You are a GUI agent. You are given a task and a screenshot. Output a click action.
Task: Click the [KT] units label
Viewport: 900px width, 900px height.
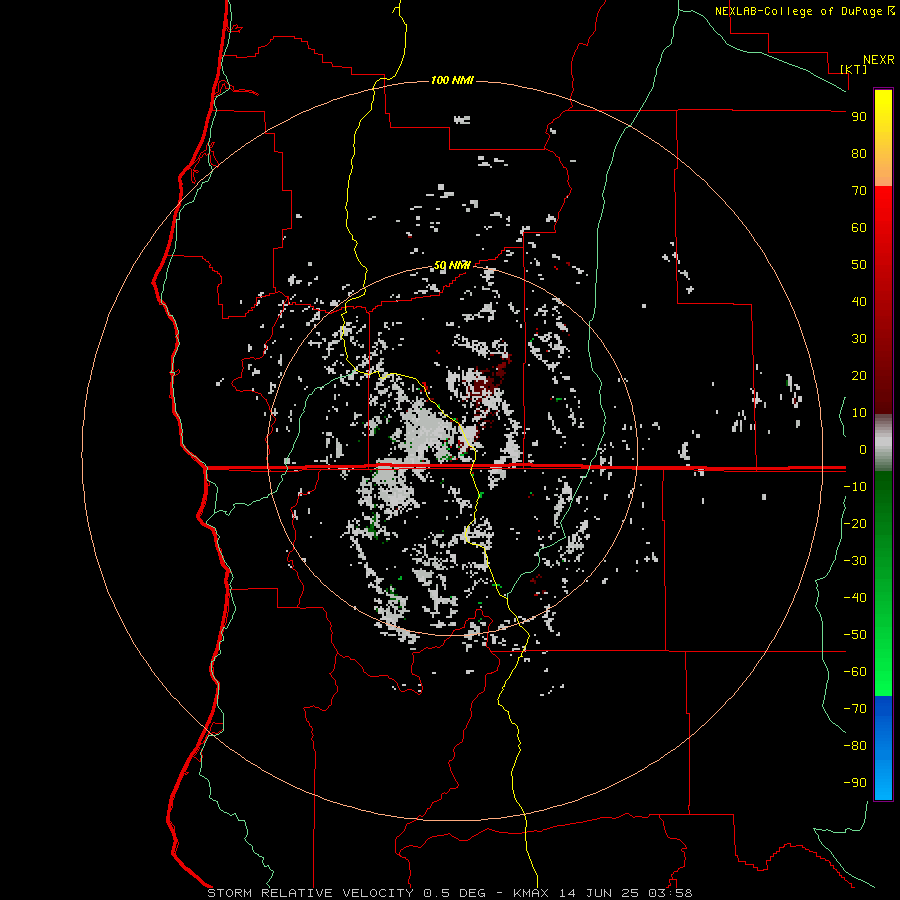(x=853, y=69)
